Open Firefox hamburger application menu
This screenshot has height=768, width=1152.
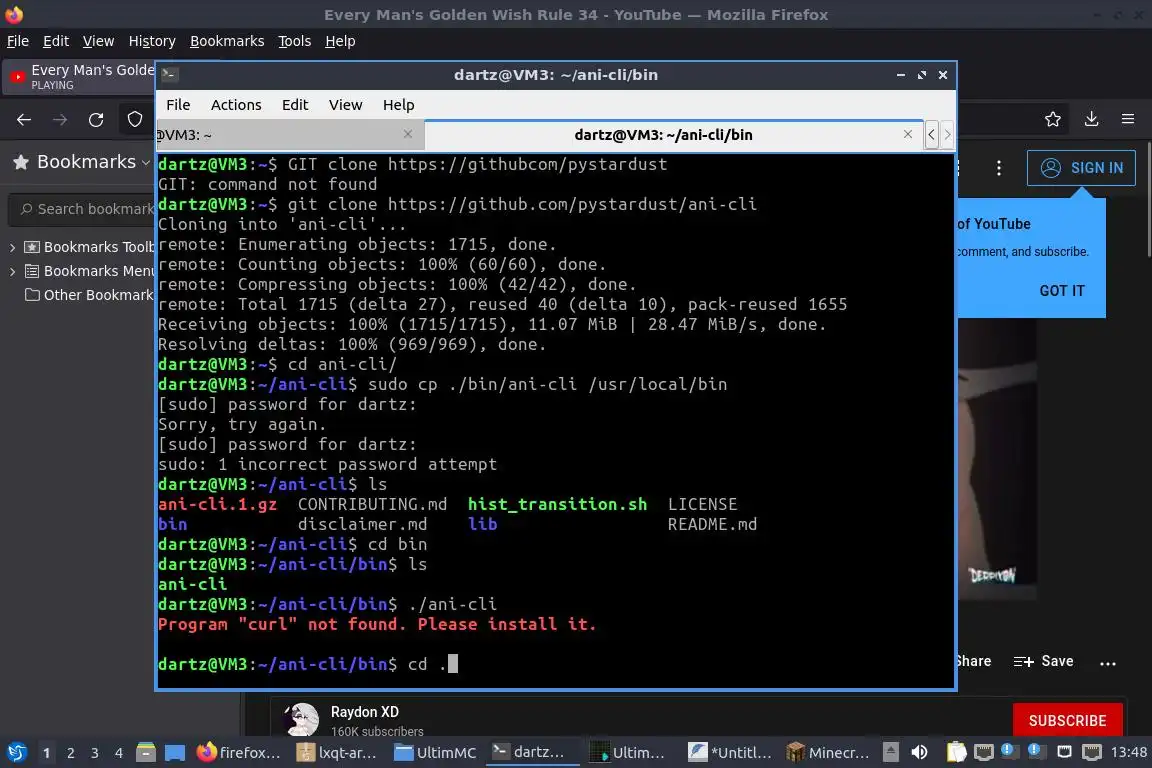point(1128,119)
